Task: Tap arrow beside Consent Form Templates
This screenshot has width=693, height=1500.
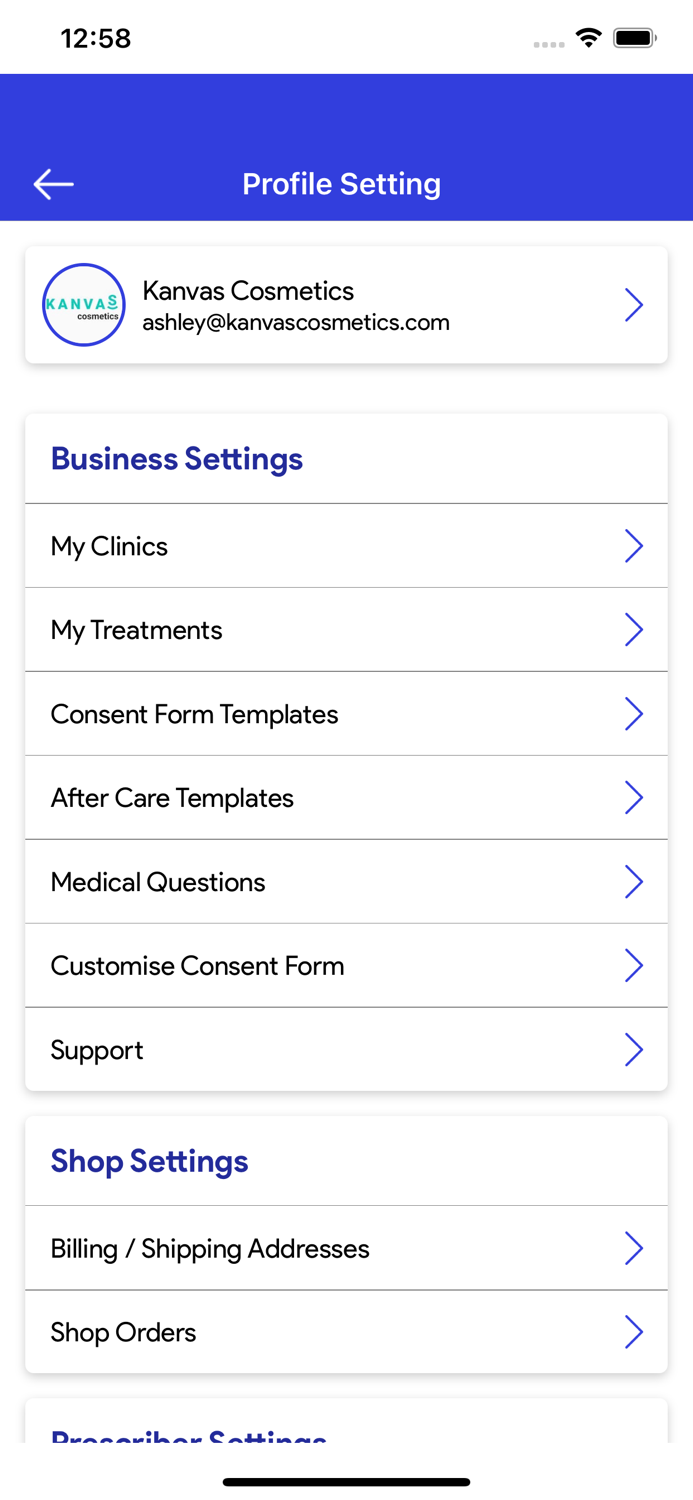Action: point(633,714)
